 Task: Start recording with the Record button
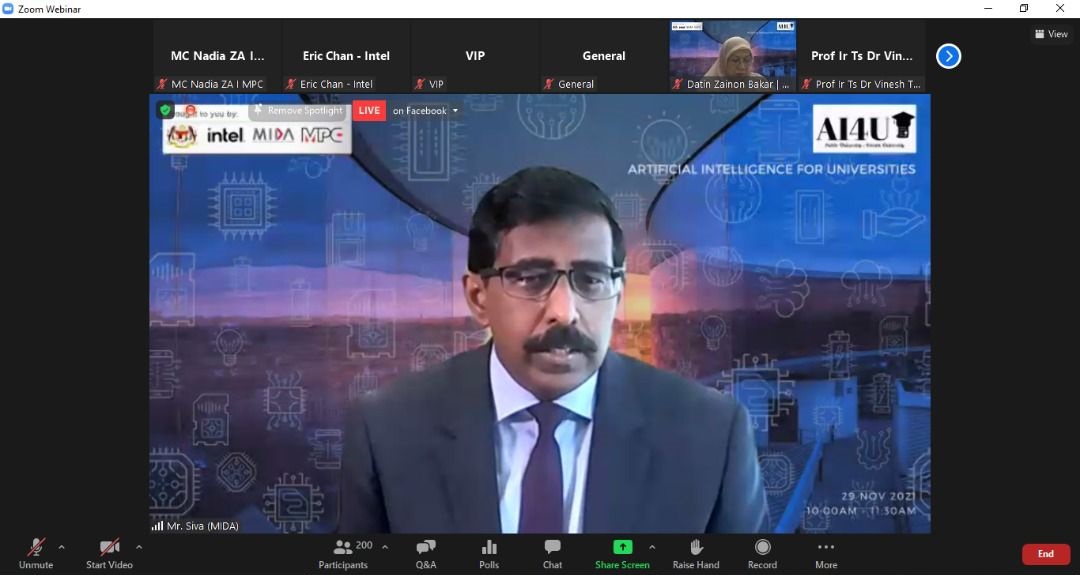point(762,548)
